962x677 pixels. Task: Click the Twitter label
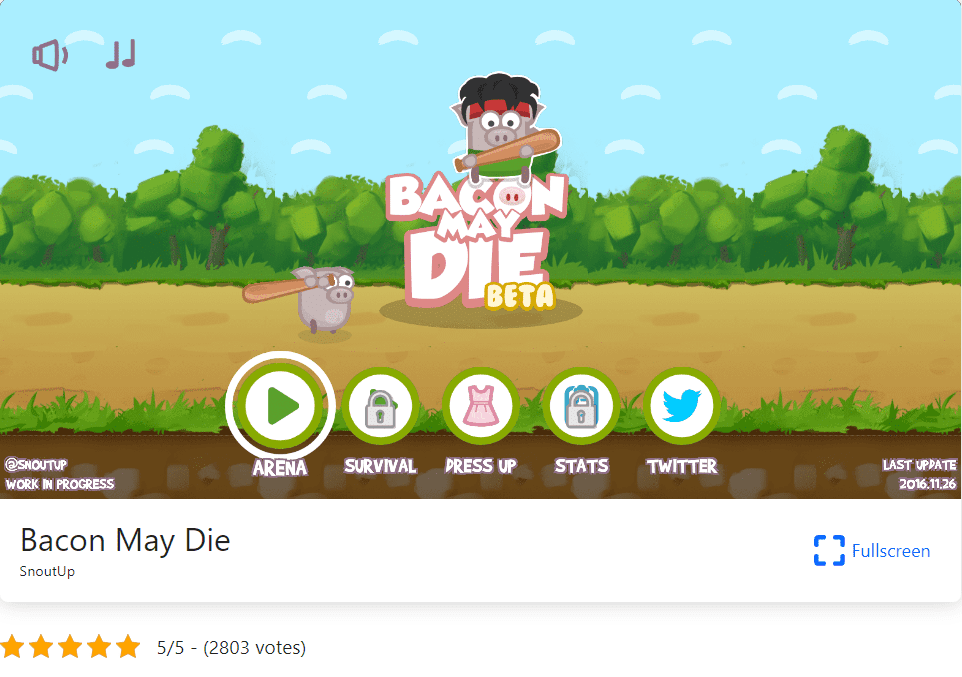(x=682, y=466)
